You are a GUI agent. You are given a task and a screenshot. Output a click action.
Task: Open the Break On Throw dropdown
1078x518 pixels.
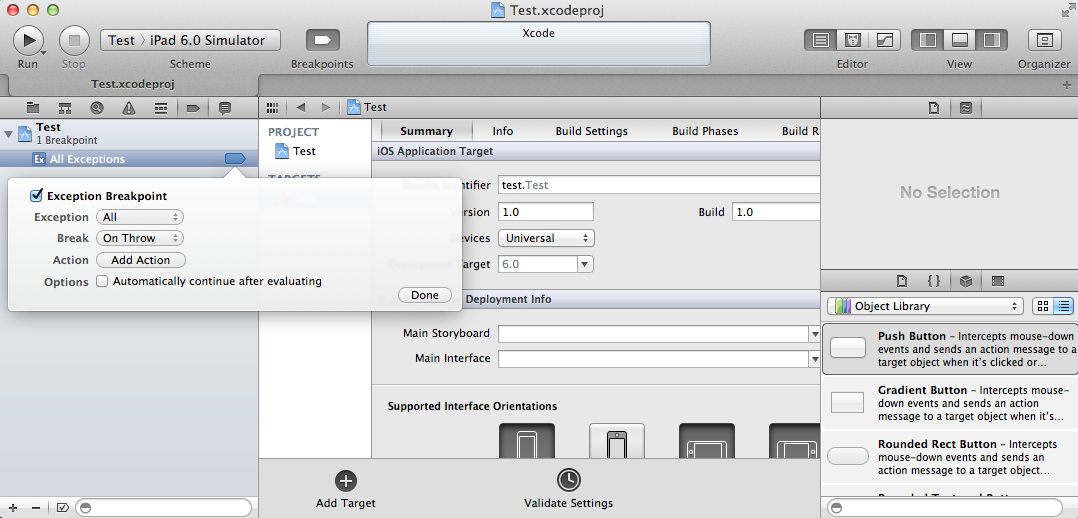(140, 238)
